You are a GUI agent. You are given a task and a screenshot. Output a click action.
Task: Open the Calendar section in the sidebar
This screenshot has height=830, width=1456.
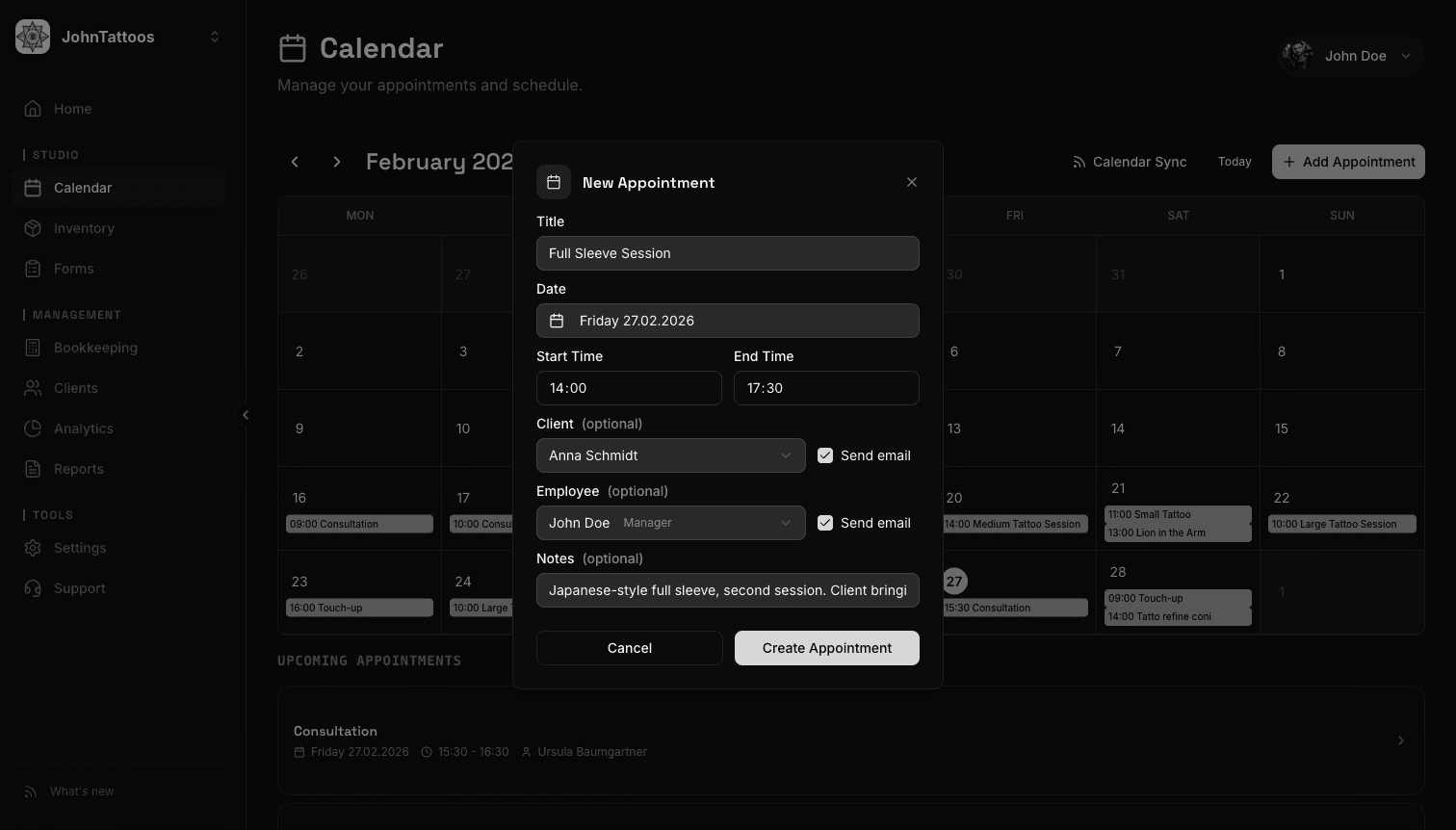pyautogui.click(x=83, y=188)
